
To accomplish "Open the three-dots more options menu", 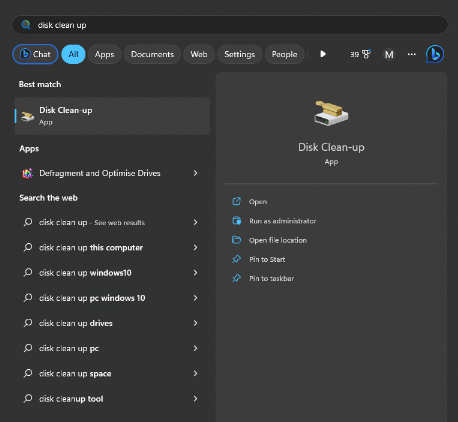I will [412, 54].
